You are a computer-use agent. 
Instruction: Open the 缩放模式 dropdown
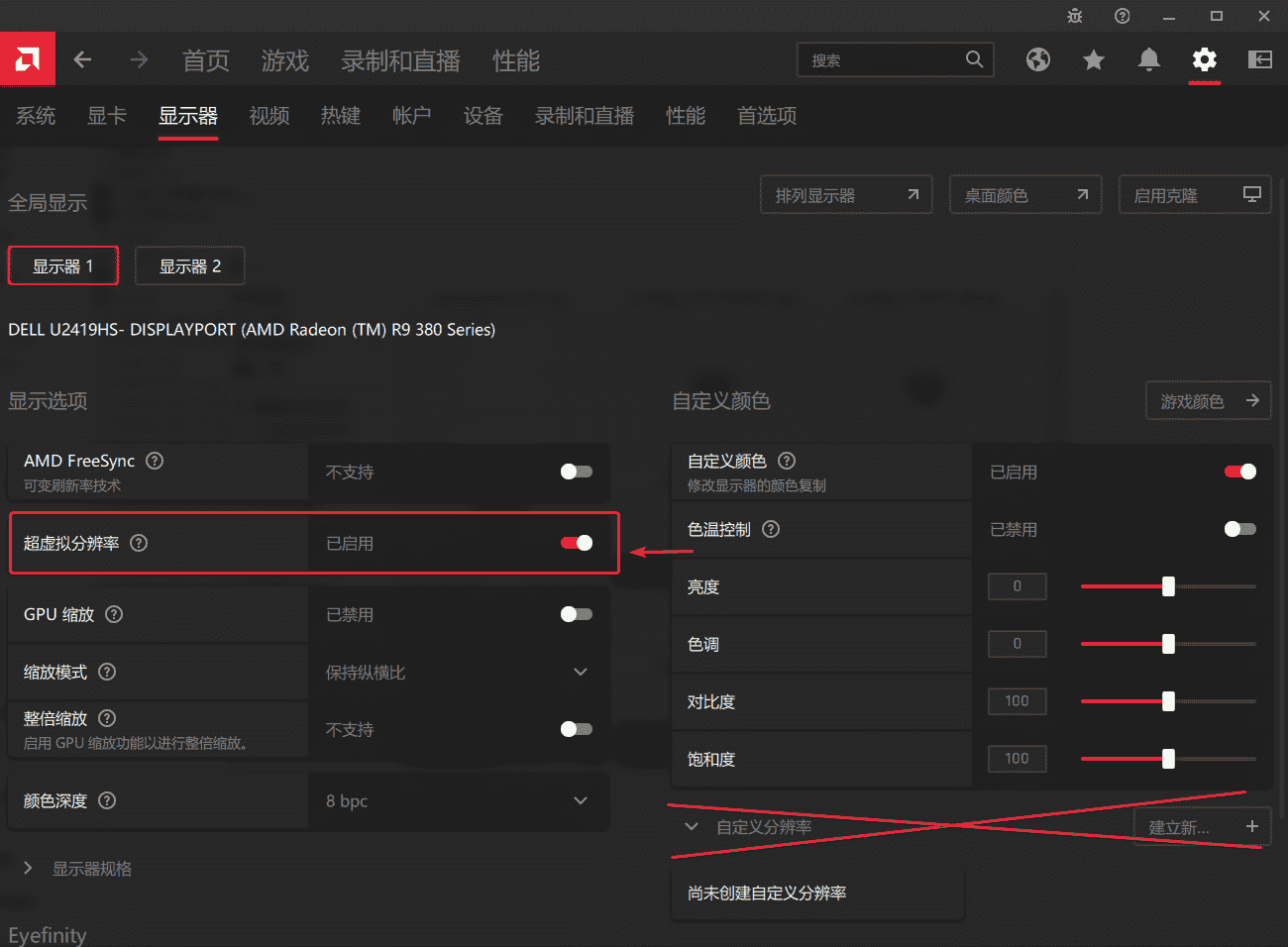(x=581, y=672)
